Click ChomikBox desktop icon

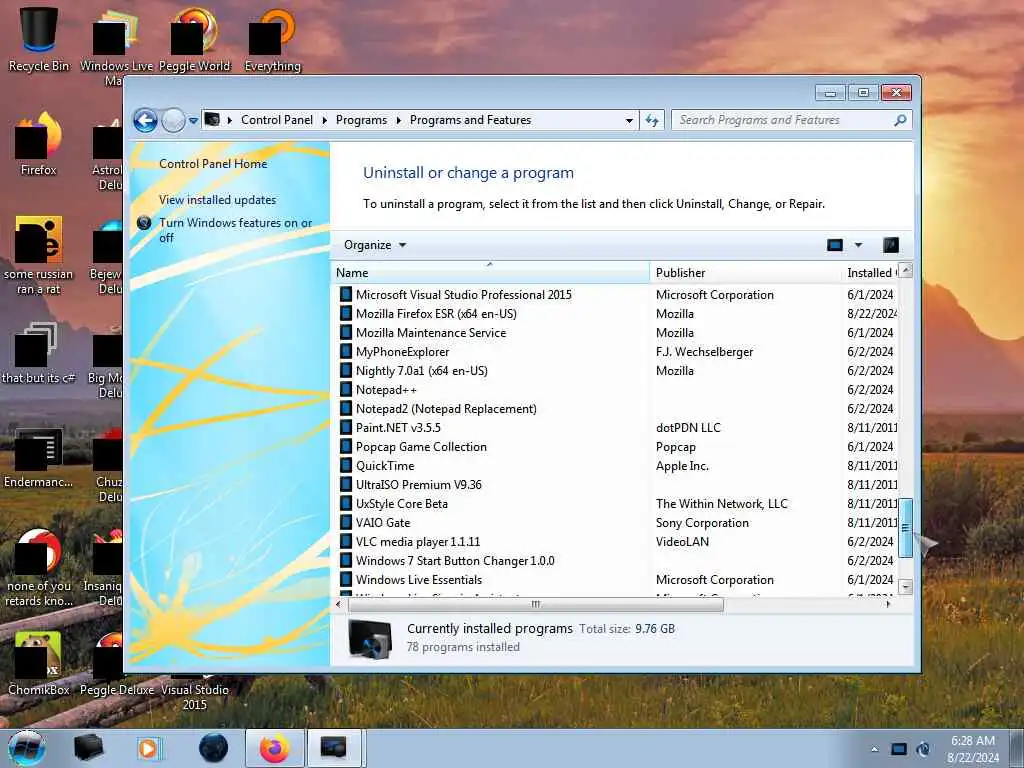tap(39, 663)
